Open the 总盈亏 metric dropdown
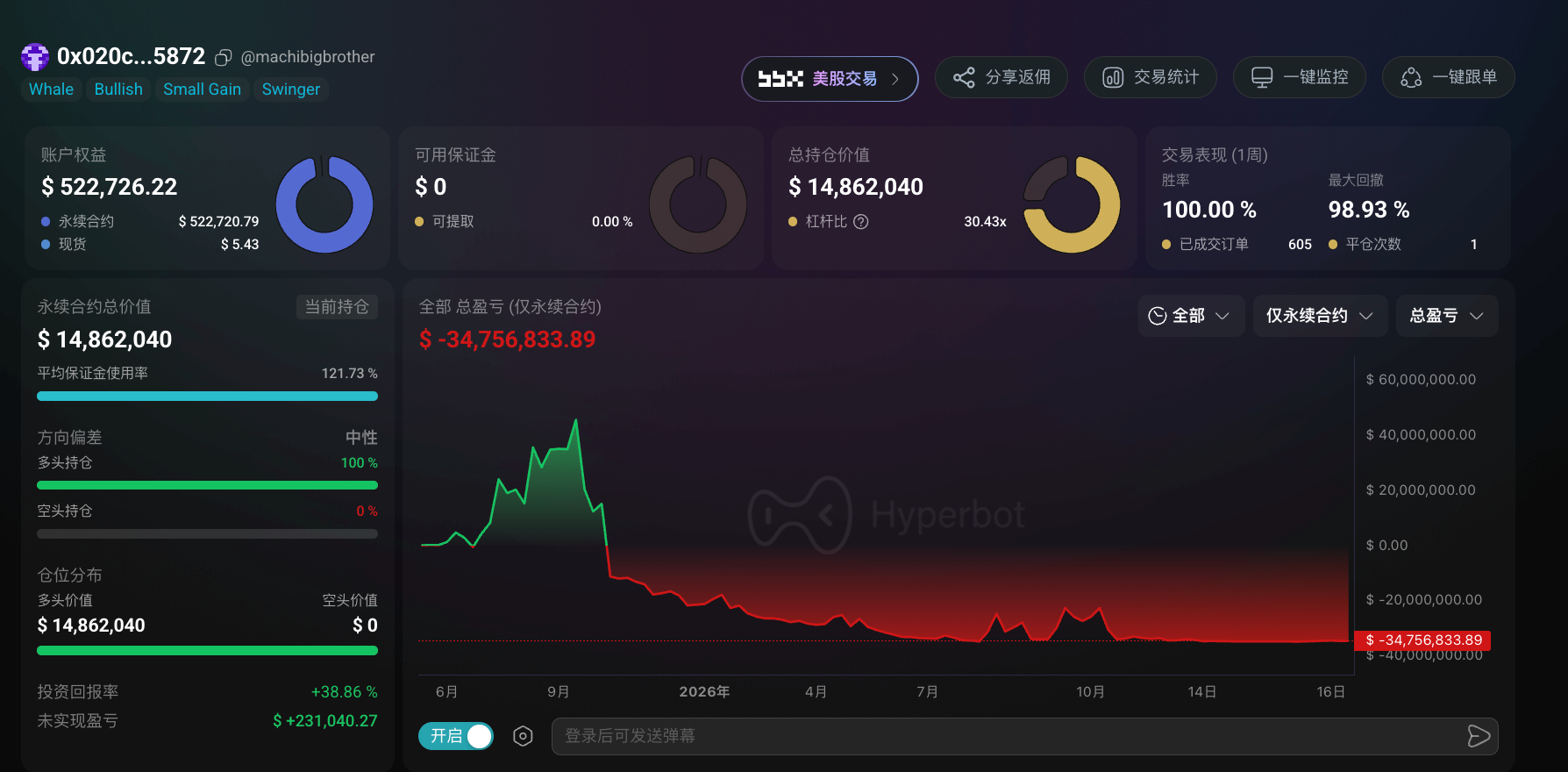This screenshot has width=1568, height=772. click(1447, 316)
